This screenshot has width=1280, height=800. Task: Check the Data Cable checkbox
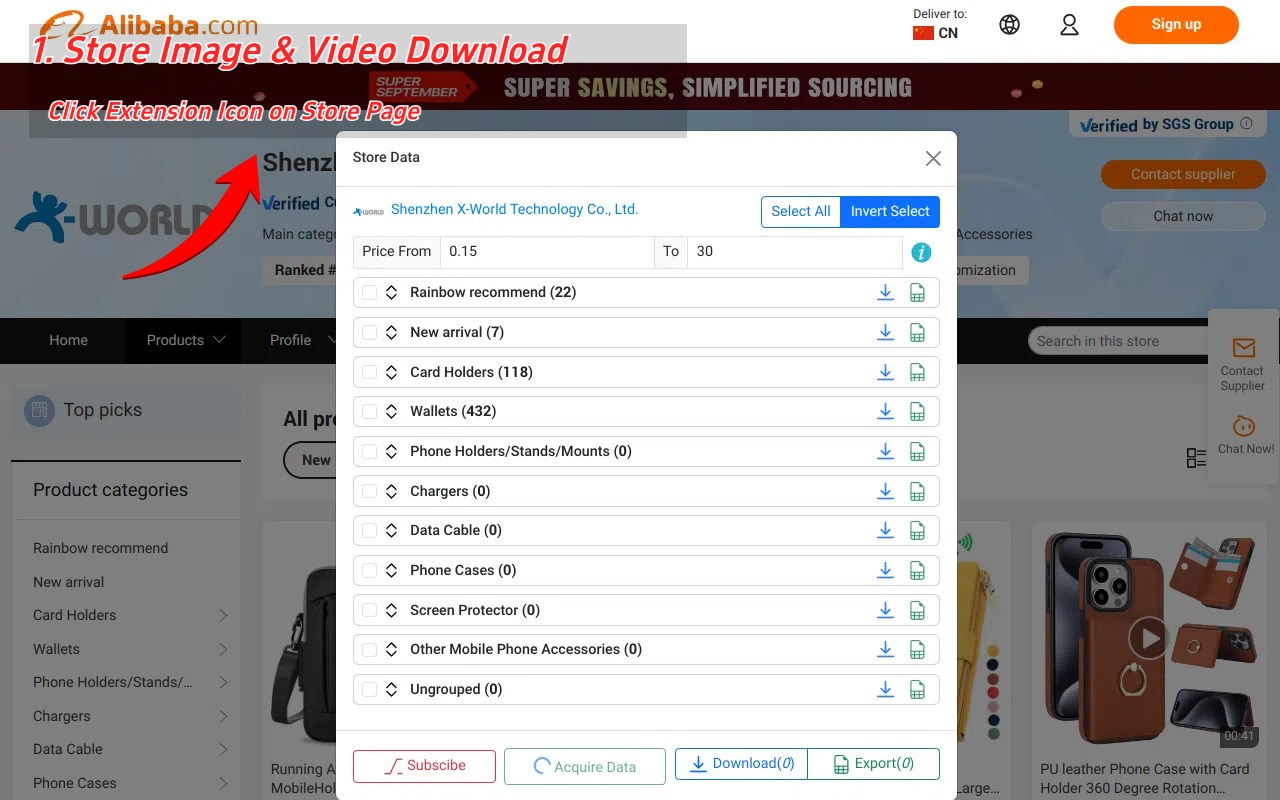coord(369,530)
